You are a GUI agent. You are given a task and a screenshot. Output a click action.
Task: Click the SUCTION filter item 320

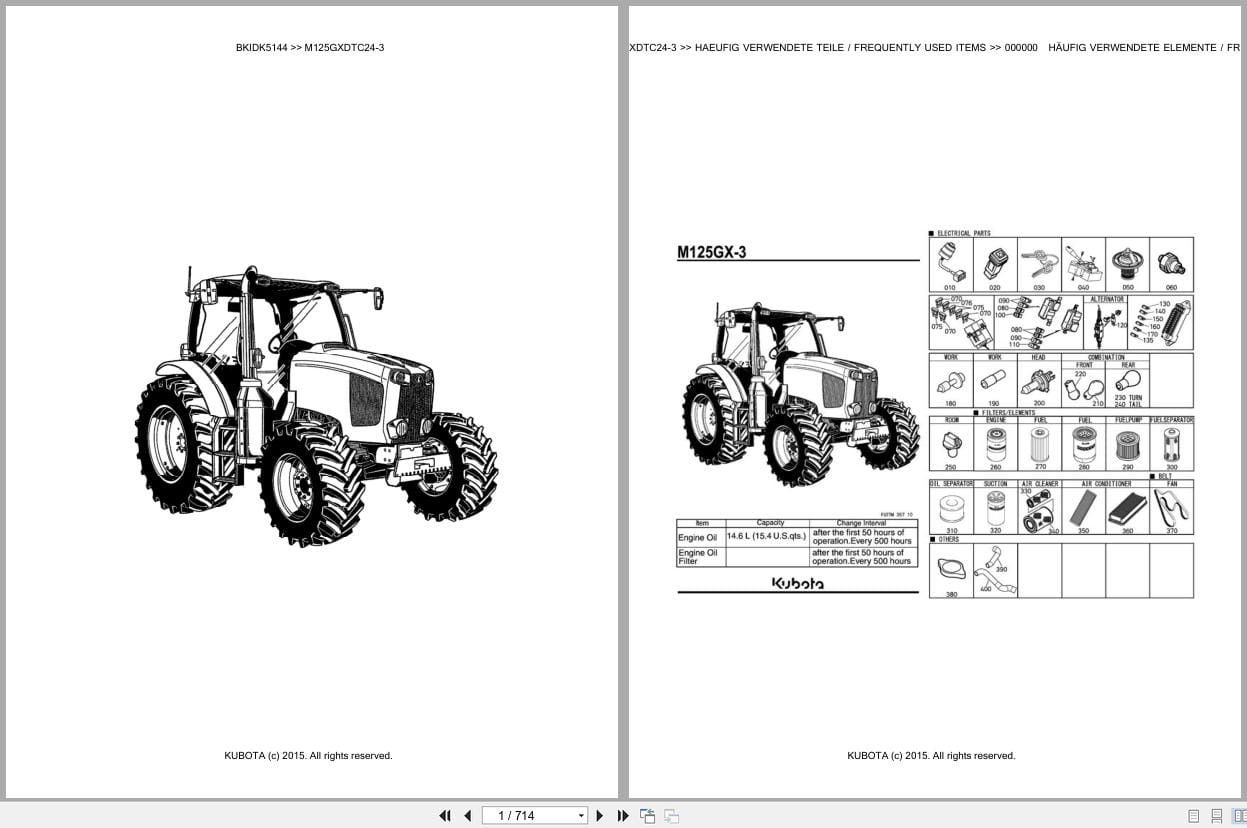pos(995,507)
